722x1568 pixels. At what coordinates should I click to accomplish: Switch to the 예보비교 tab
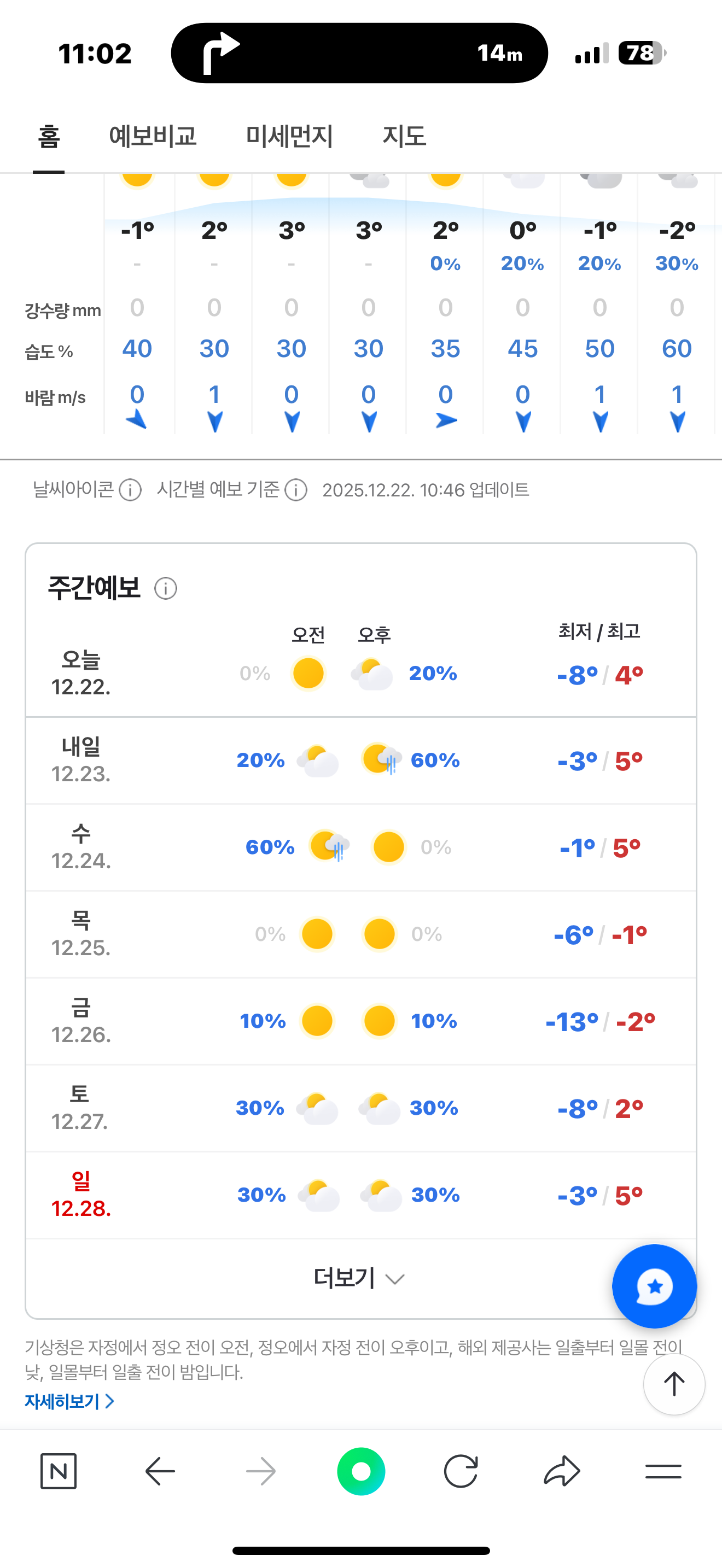153,136
